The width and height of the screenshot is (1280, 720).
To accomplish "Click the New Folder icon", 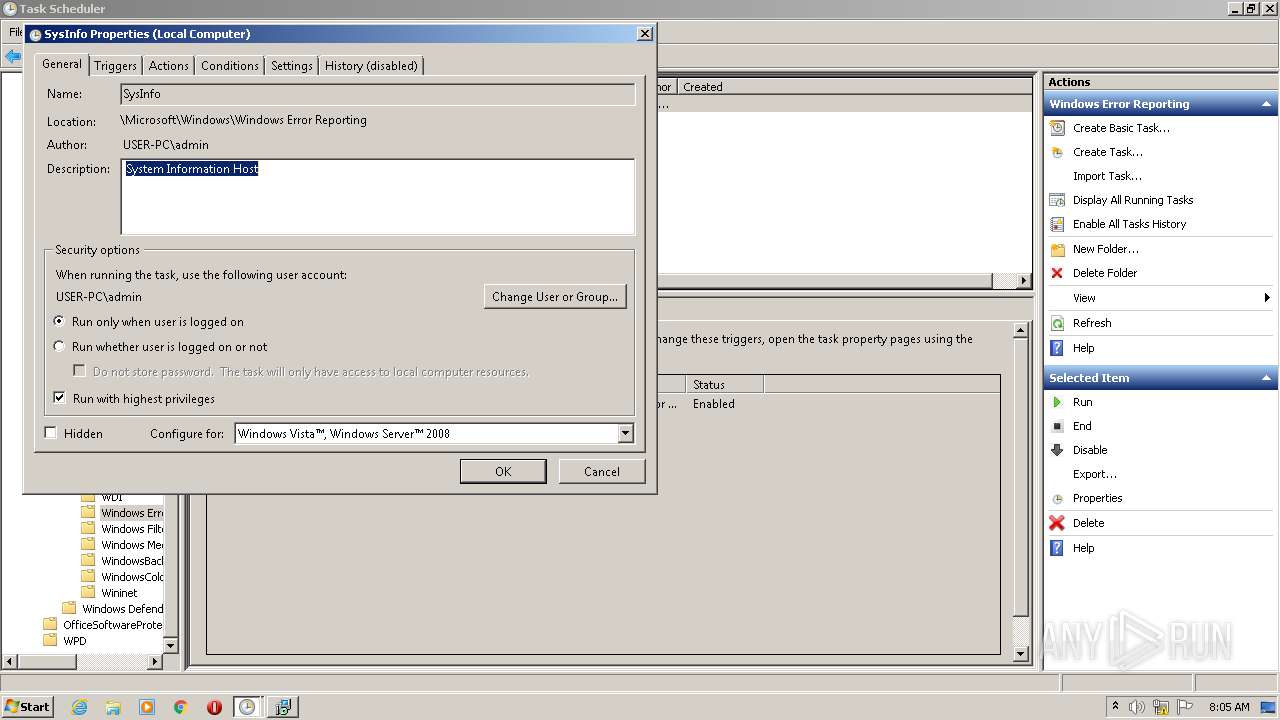I will click(x=1057, y=249).
